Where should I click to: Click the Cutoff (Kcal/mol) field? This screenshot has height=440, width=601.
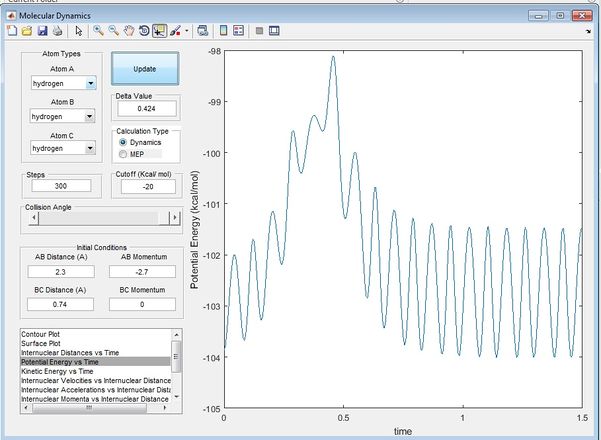(x=148, y=187)
